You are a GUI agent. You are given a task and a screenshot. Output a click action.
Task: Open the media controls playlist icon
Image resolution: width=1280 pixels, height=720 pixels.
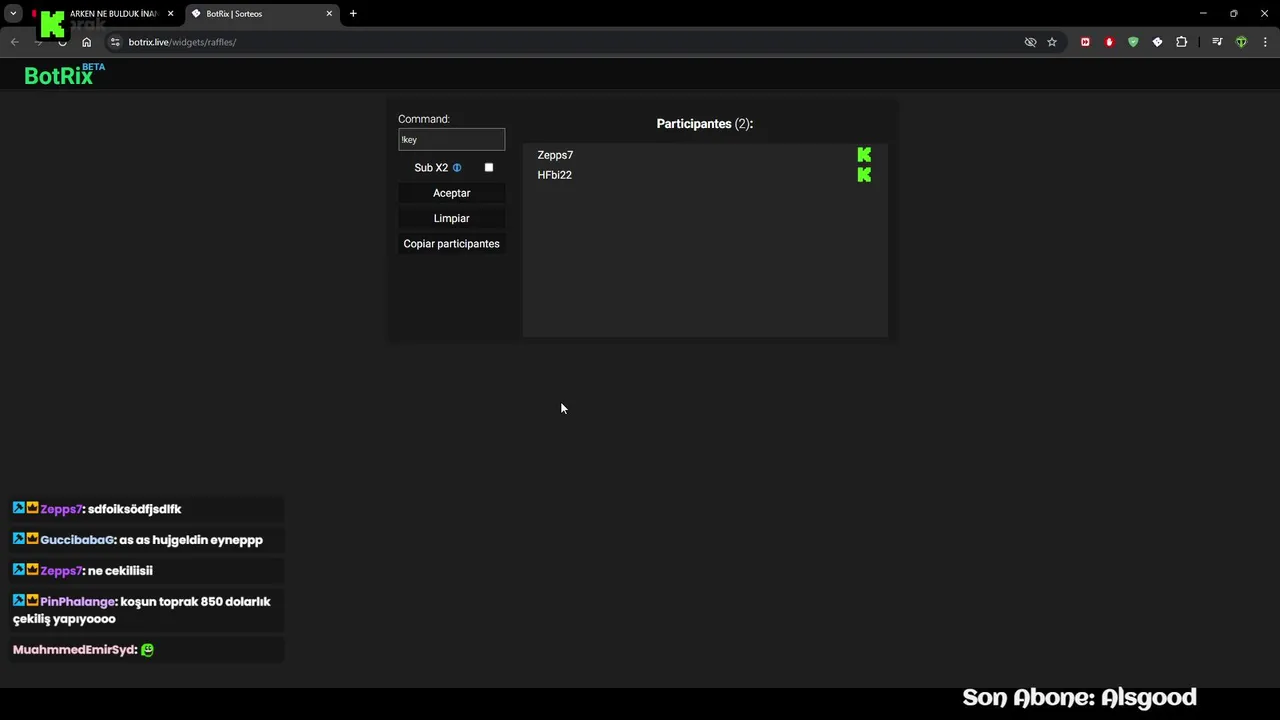coord(1217,42)
